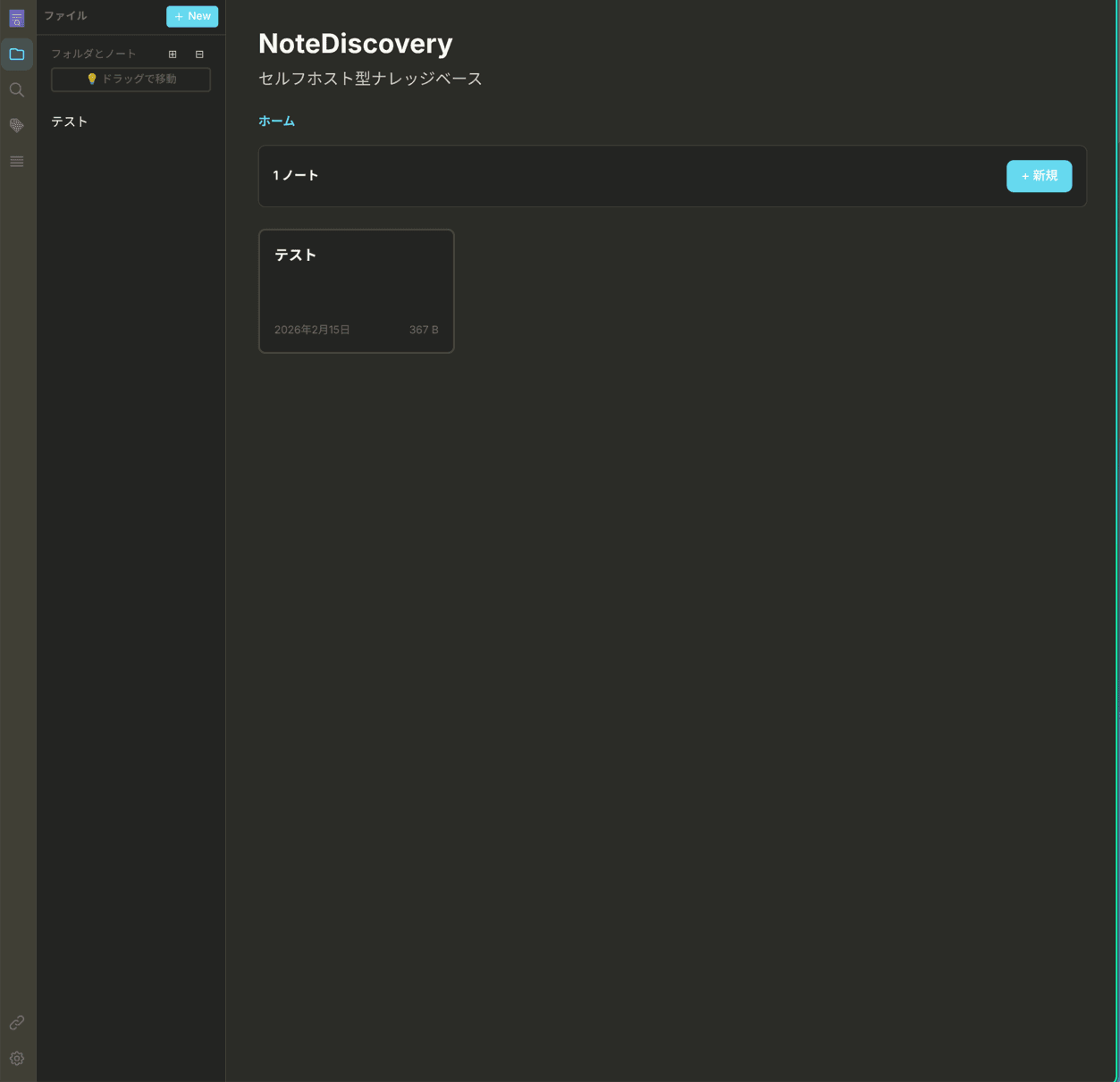This screenshot has height=1082, width=1120.
Task: Expand the フォルダとノート section
Action: [x=93, y=54]
